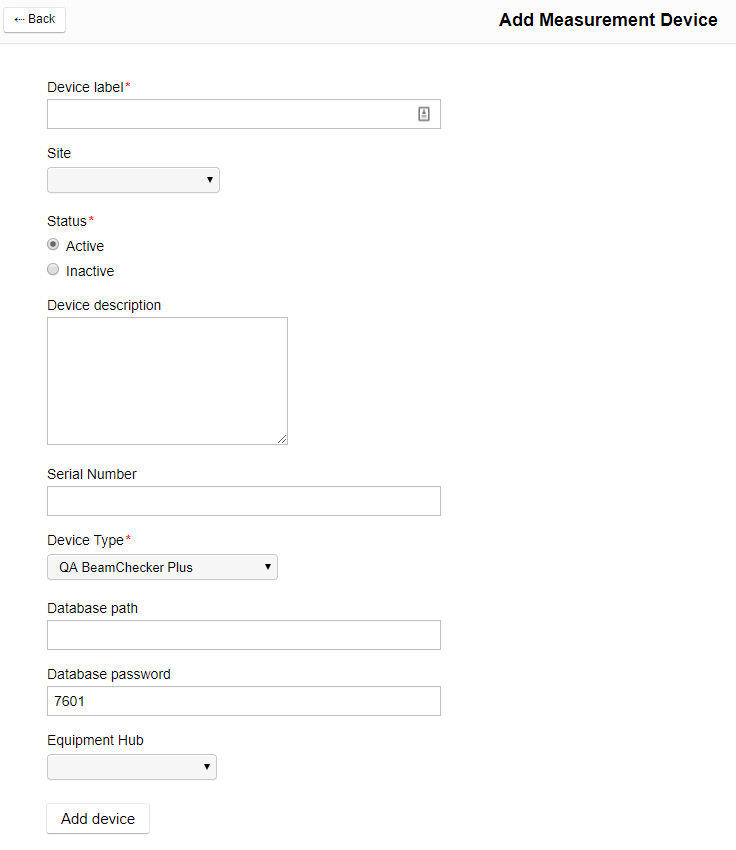Expand the Device Type dropdown showing QA BeamChecker Plus
This screenshot has height=850, width=736.
click(x=162, y=567)
